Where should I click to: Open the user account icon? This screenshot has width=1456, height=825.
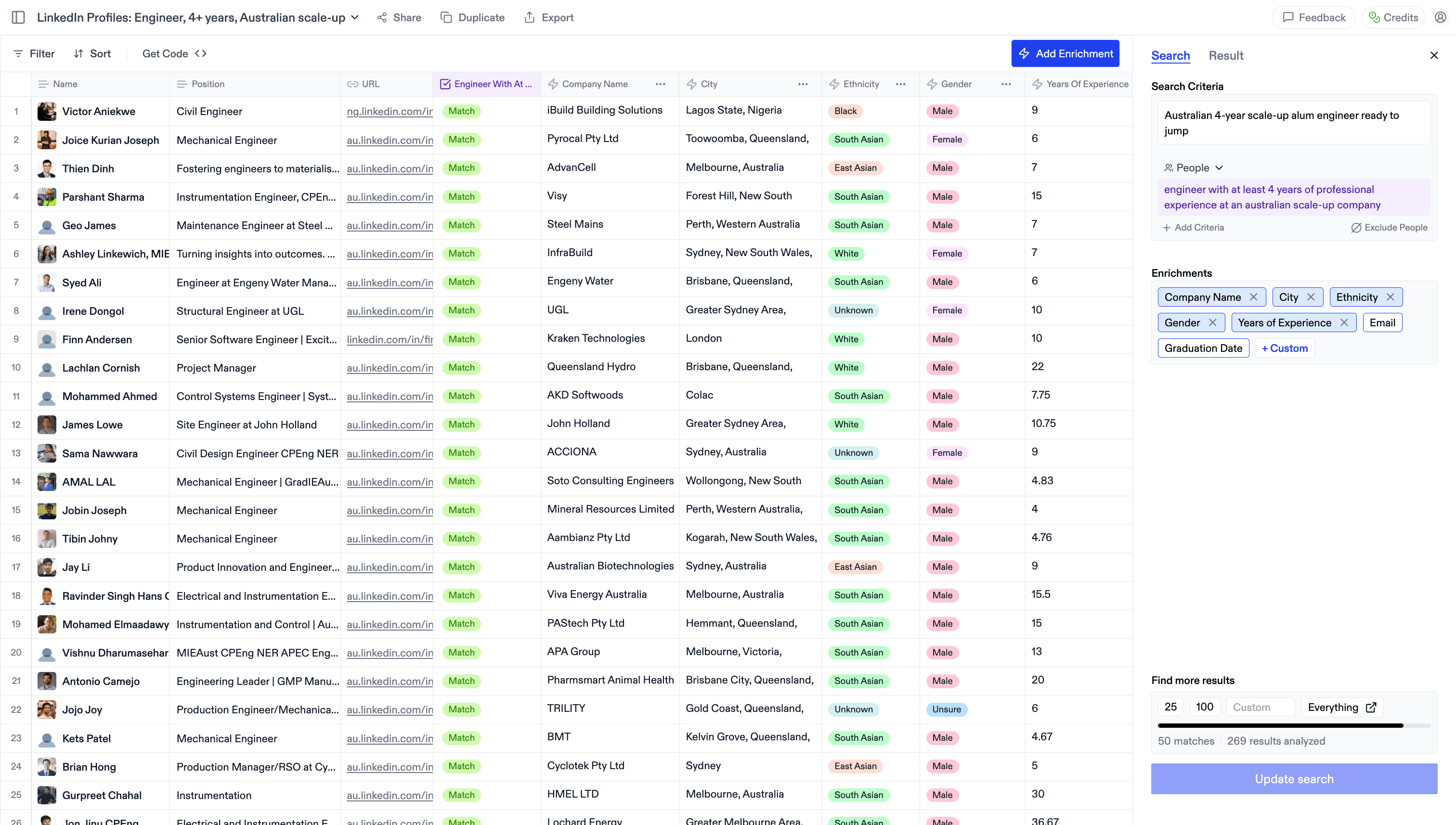(x=1440, y=17)
